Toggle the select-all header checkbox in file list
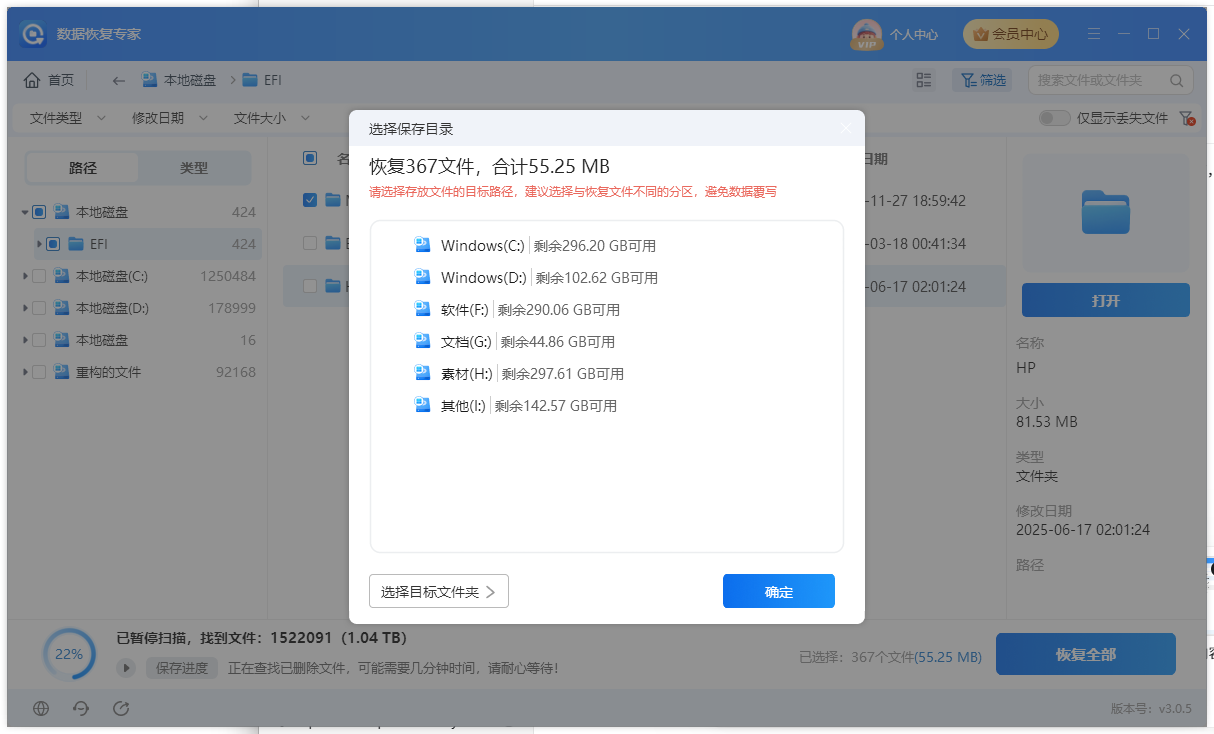 click(310, 158)
